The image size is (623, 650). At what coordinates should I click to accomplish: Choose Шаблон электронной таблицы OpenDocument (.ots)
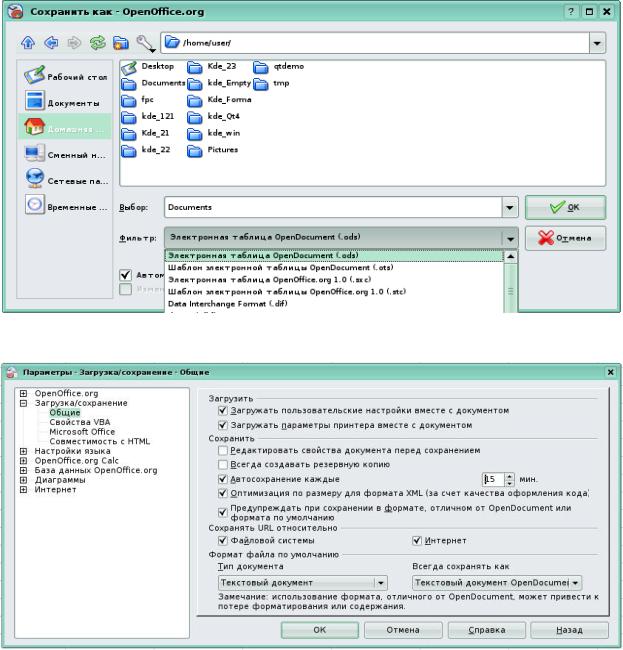[334, 267]
